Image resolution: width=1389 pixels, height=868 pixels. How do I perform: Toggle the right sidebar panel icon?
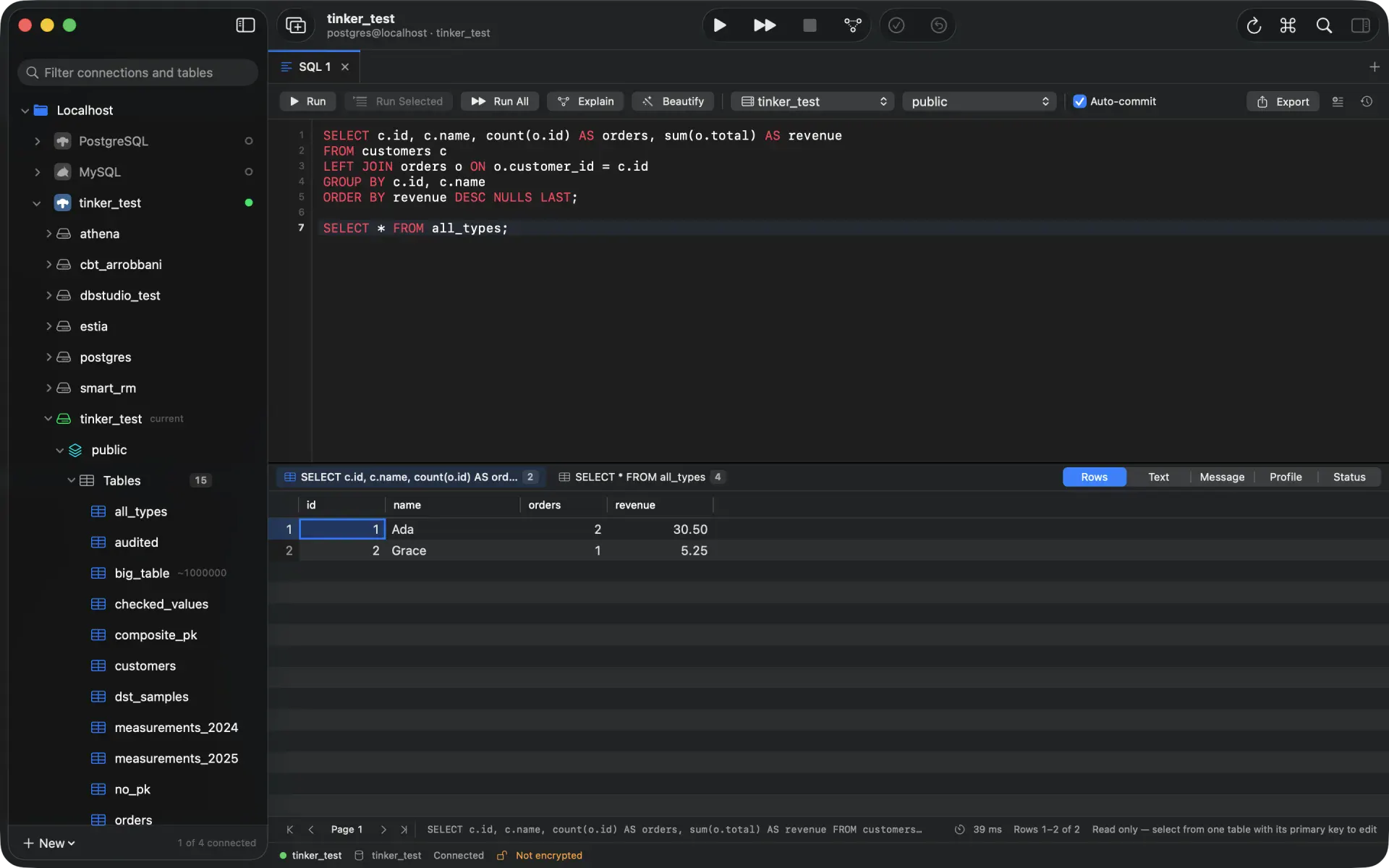coord(1360,25)
